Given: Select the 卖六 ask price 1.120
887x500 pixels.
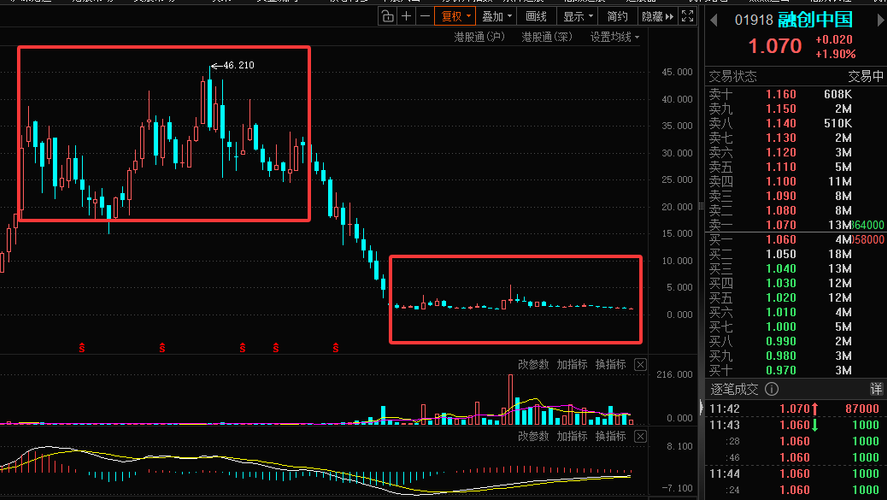Looking at the screenshot, I should tap(781, 153).
